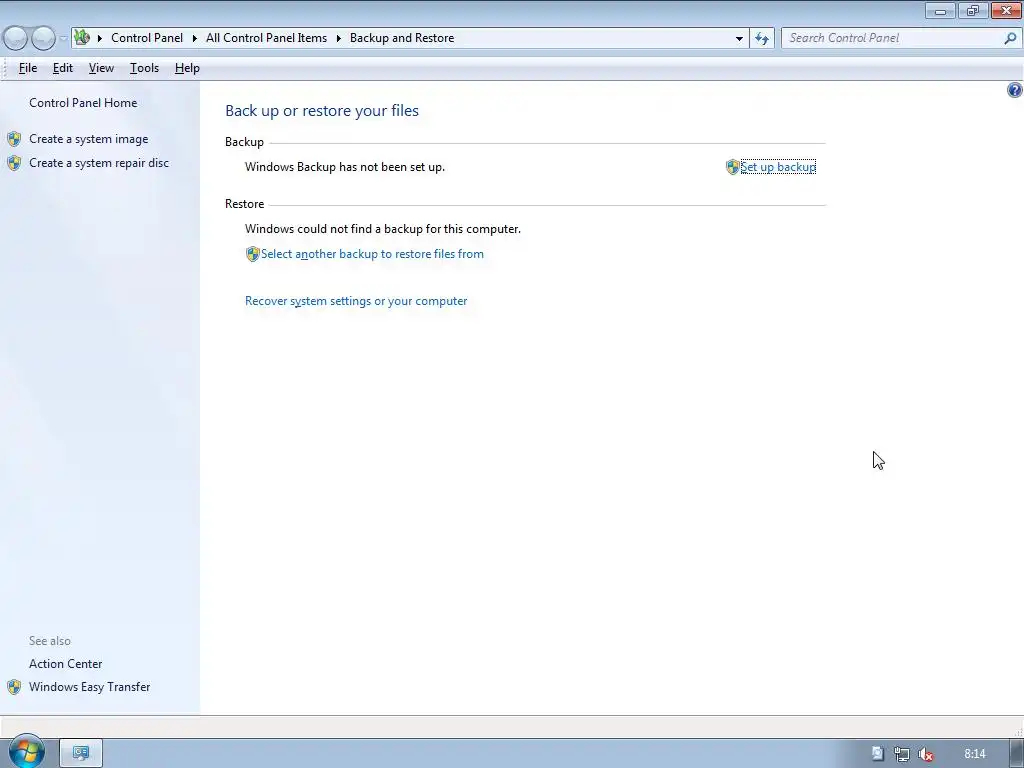The width and height of the screenshot is (1024, 768).
Task: Open Recover system settings or your computer
Action: pyautogui.click(x=356, y=301)
